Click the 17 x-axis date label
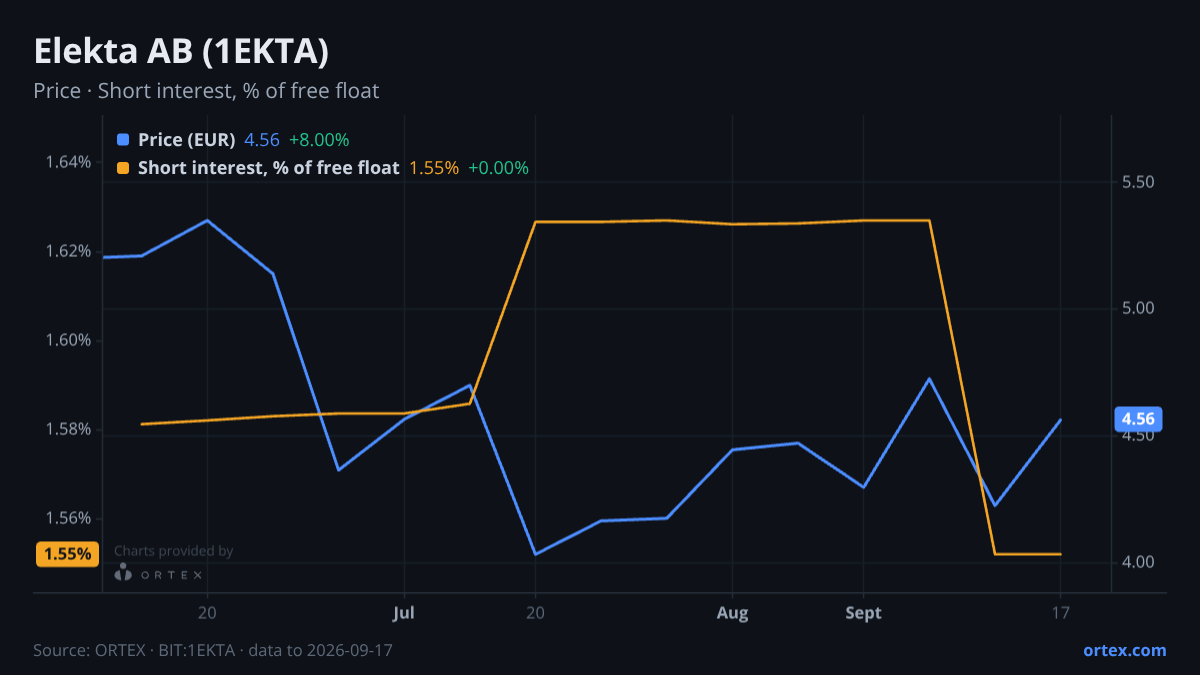Image resolution: width=1200 pixels, height=675 pixels. click(1060, 613)
